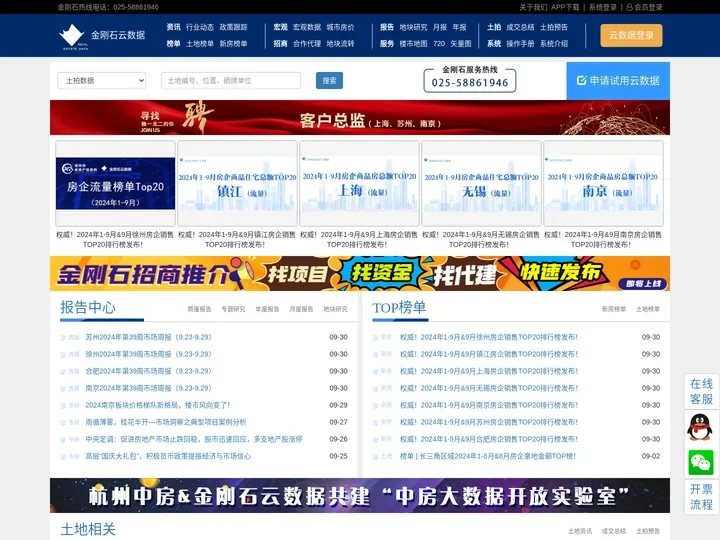
Task: Open the 房企流量榜单Top20 thumbnail
Action: [115, 183]
